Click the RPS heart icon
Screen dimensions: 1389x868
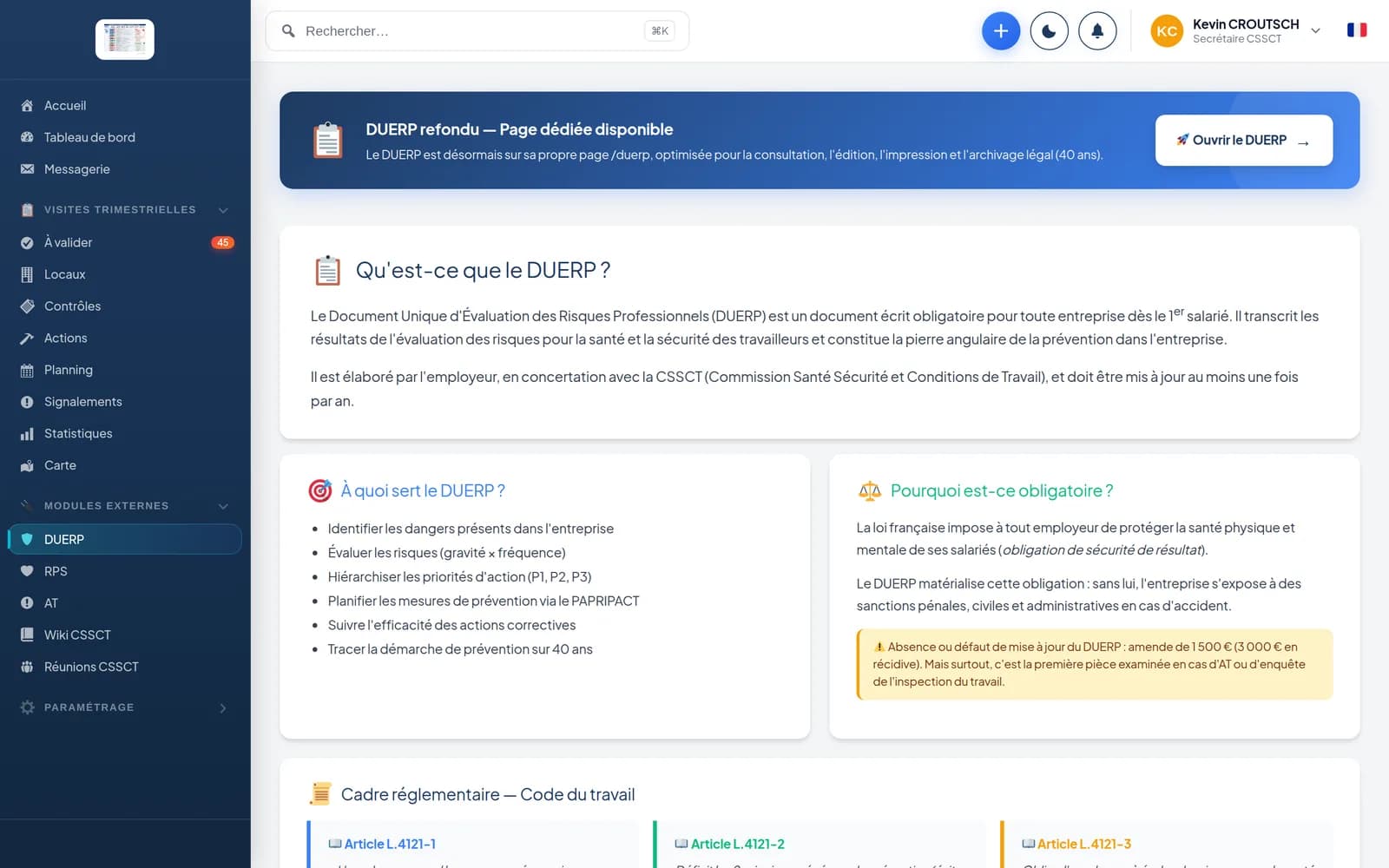27,571
